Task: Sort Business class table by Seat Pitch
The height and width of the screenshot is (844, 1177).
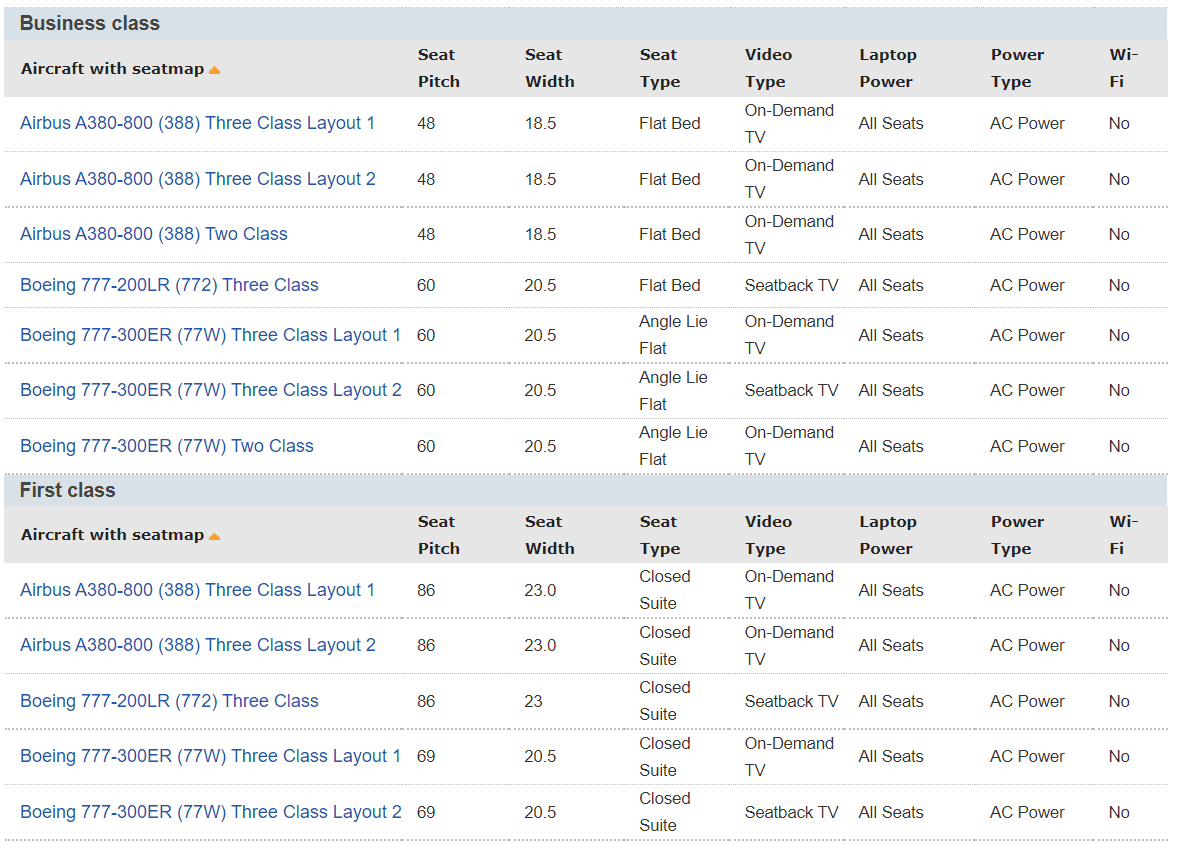Action: pos(438,68)
